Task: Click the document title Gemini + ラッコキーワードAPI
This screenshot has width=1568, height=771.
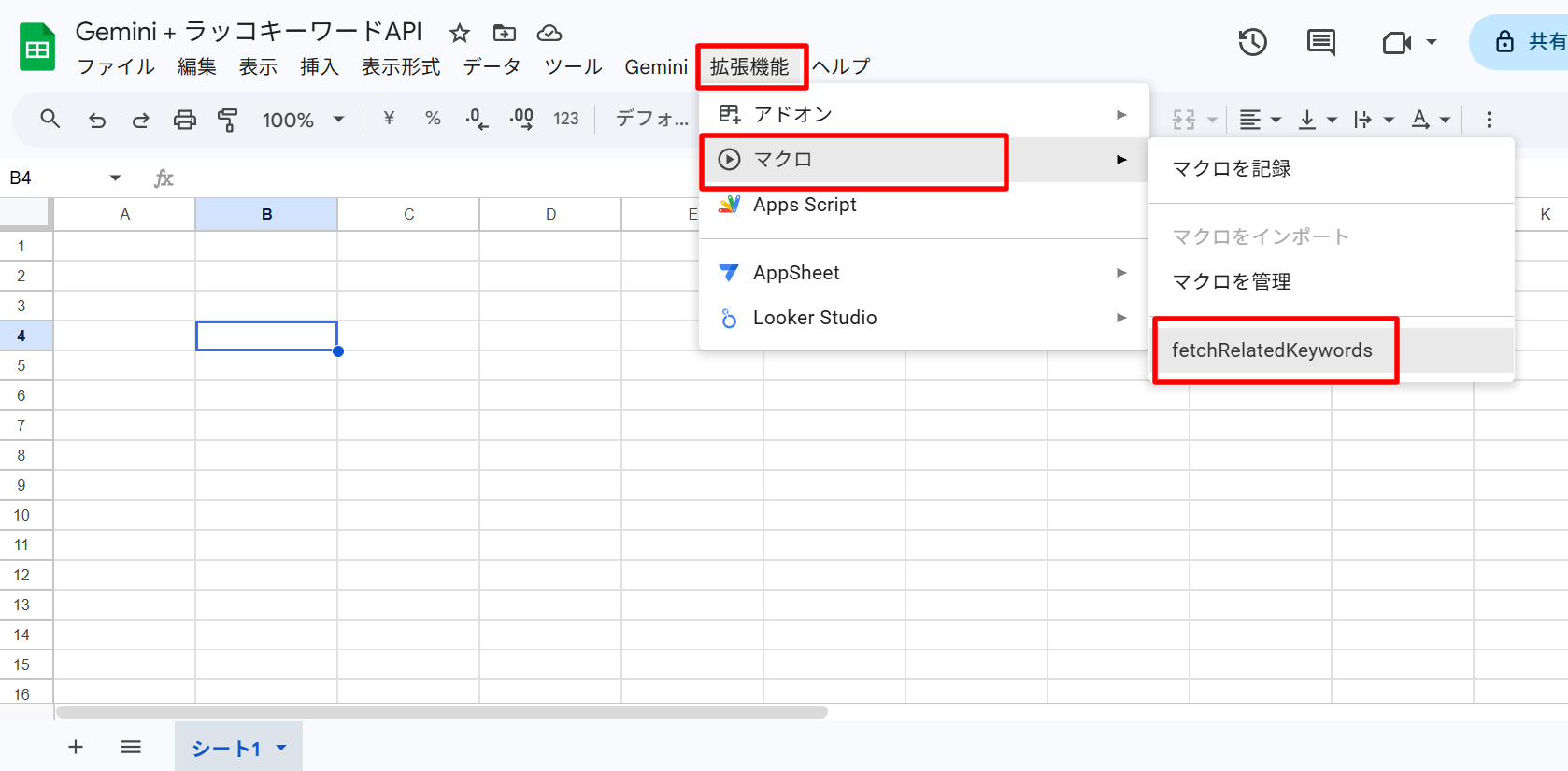Action: pyautogui.click(x=249, y=32)
